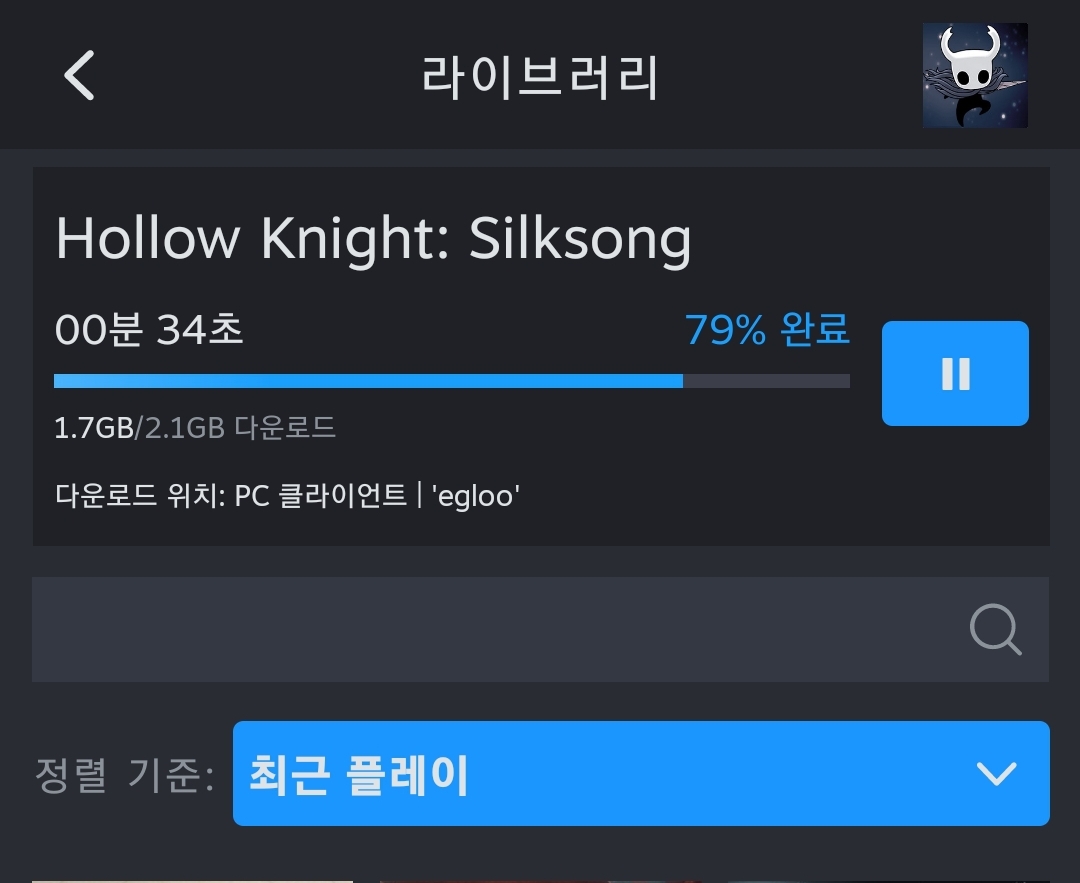
Task: Open the 최근 플레이 sort dropdown
Action: 641,773
